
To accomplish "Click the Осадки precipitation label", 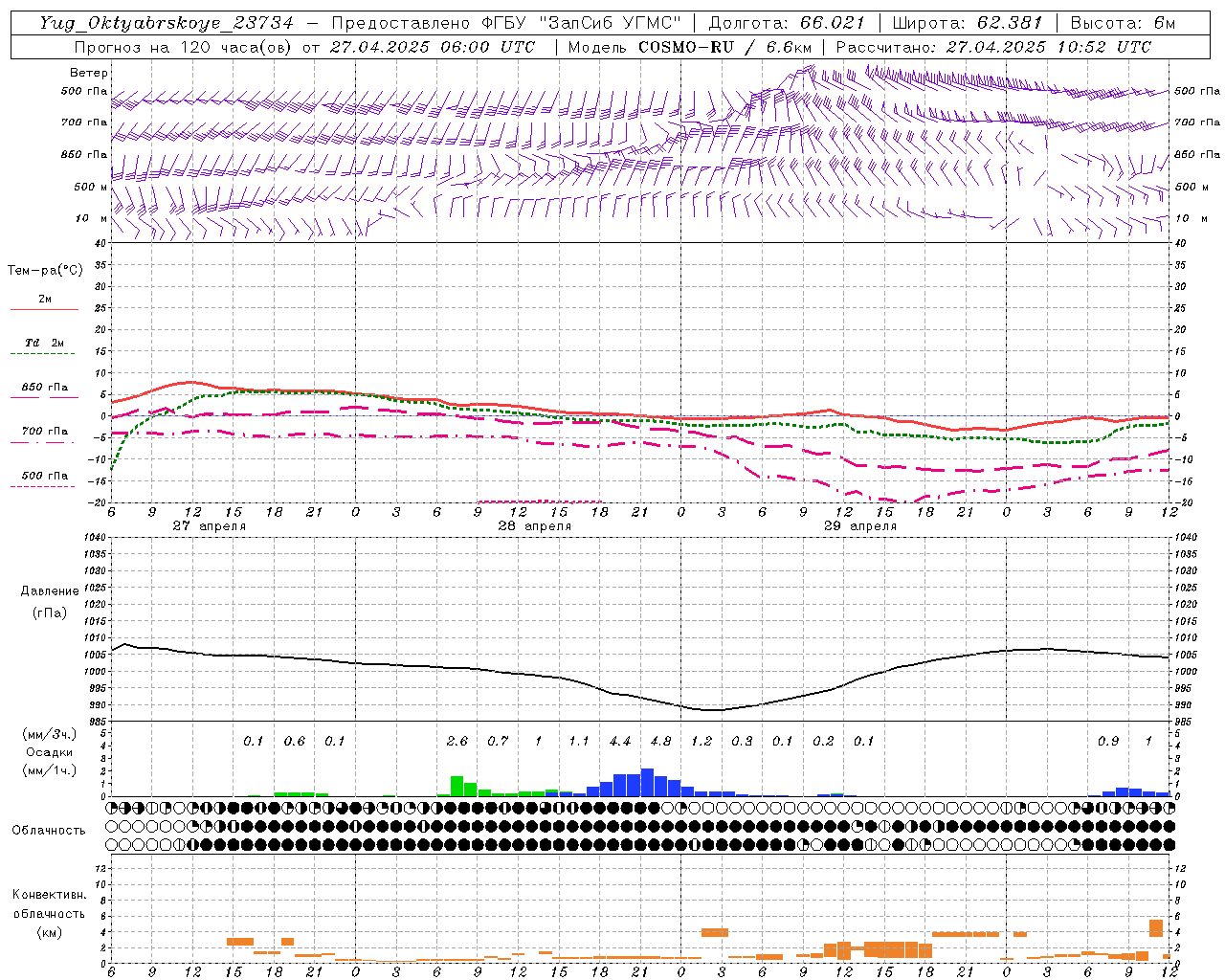I will click(x=49, y=752).
